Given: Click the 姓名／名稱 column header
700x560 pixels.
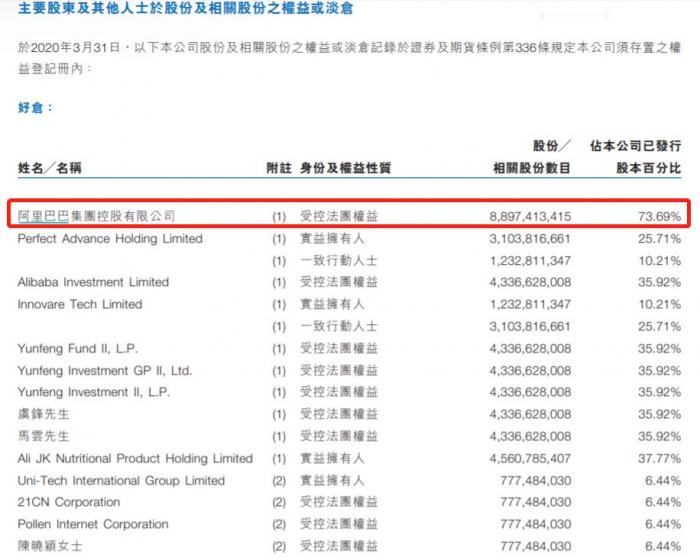Looking at the screenshot, I should point(50,168).
